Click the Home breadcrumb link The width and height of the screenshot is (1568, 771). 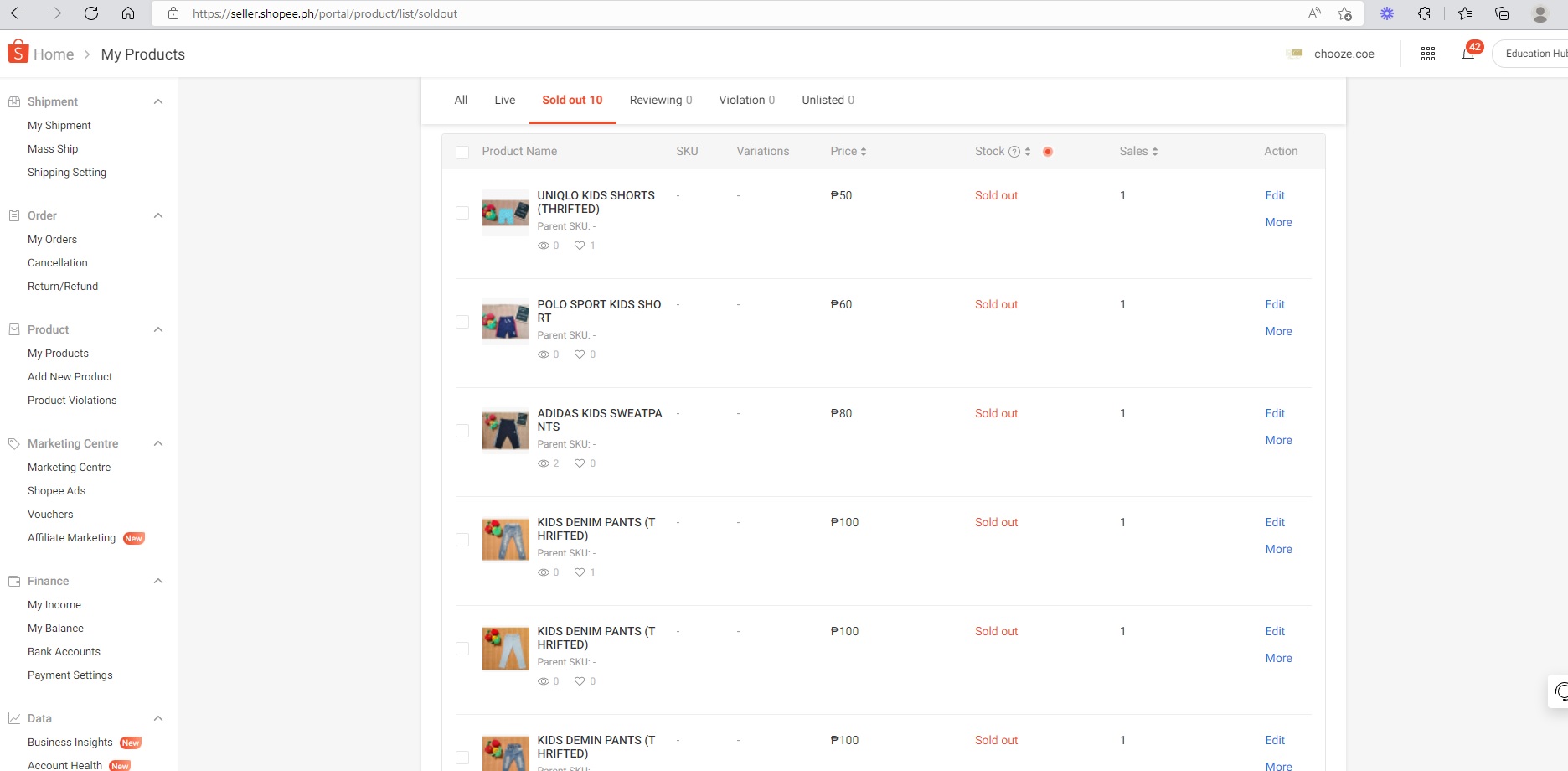(x=54, y=54)
